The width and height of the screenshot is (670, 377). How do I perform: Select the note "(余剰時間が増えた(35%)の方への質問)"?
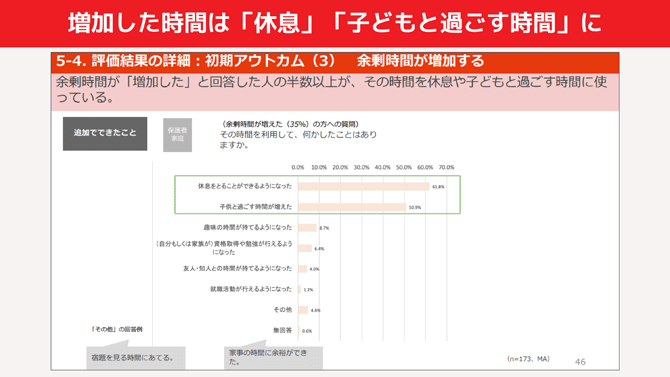click(x=291, y=124)
